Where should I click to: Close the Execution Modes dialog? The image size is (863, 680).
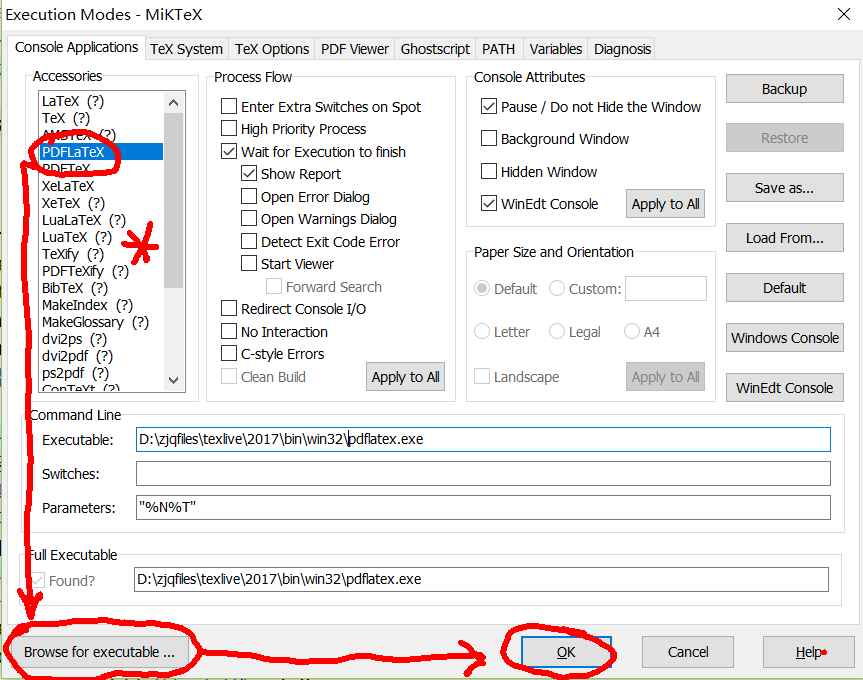coord(844,14)
